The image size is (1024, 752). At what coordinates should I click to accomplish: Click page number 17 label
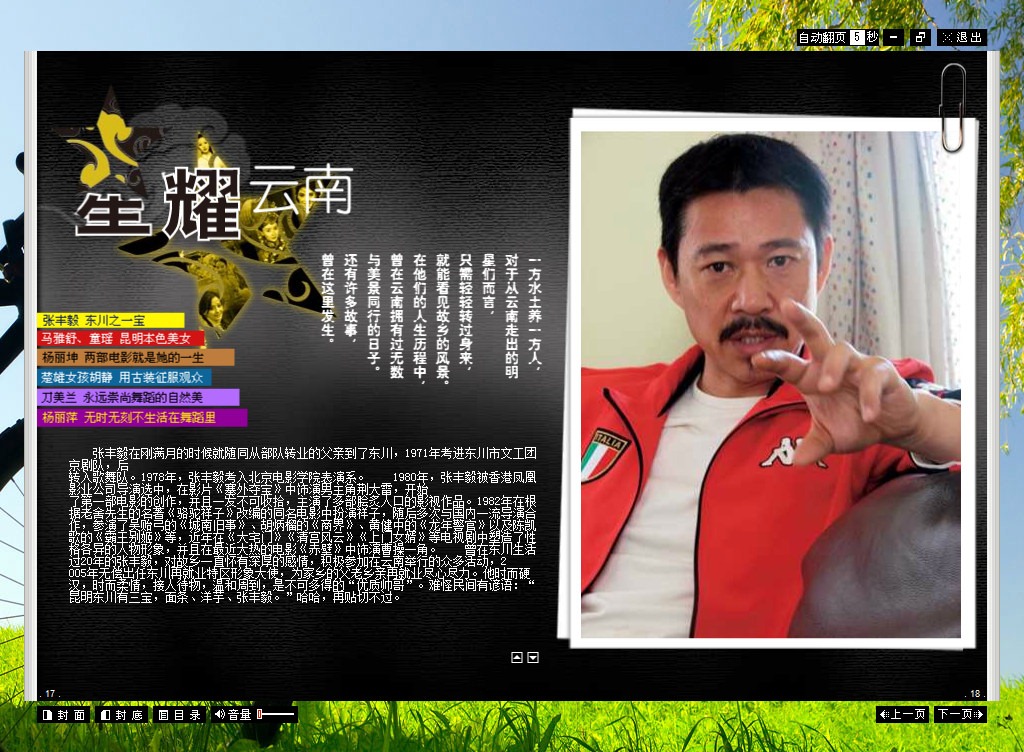point(51,693)
